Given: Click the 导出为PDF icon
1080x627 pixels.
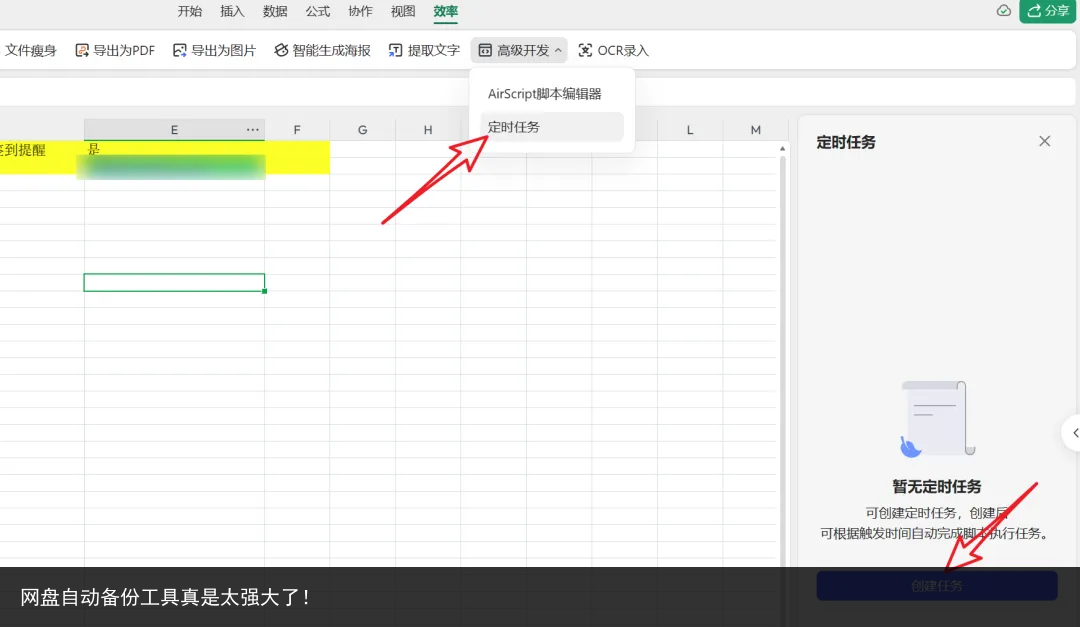Looking at the screenshot, I should (x=82, y=50).
